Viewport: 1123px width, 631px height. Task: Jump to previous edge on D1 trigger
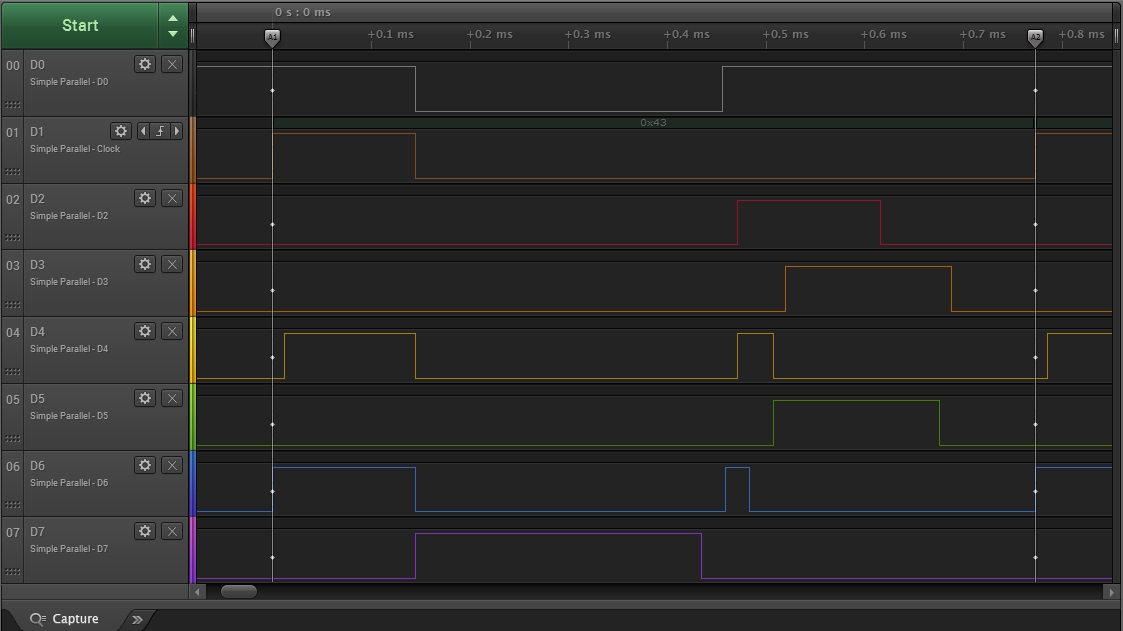pos(143,131)
